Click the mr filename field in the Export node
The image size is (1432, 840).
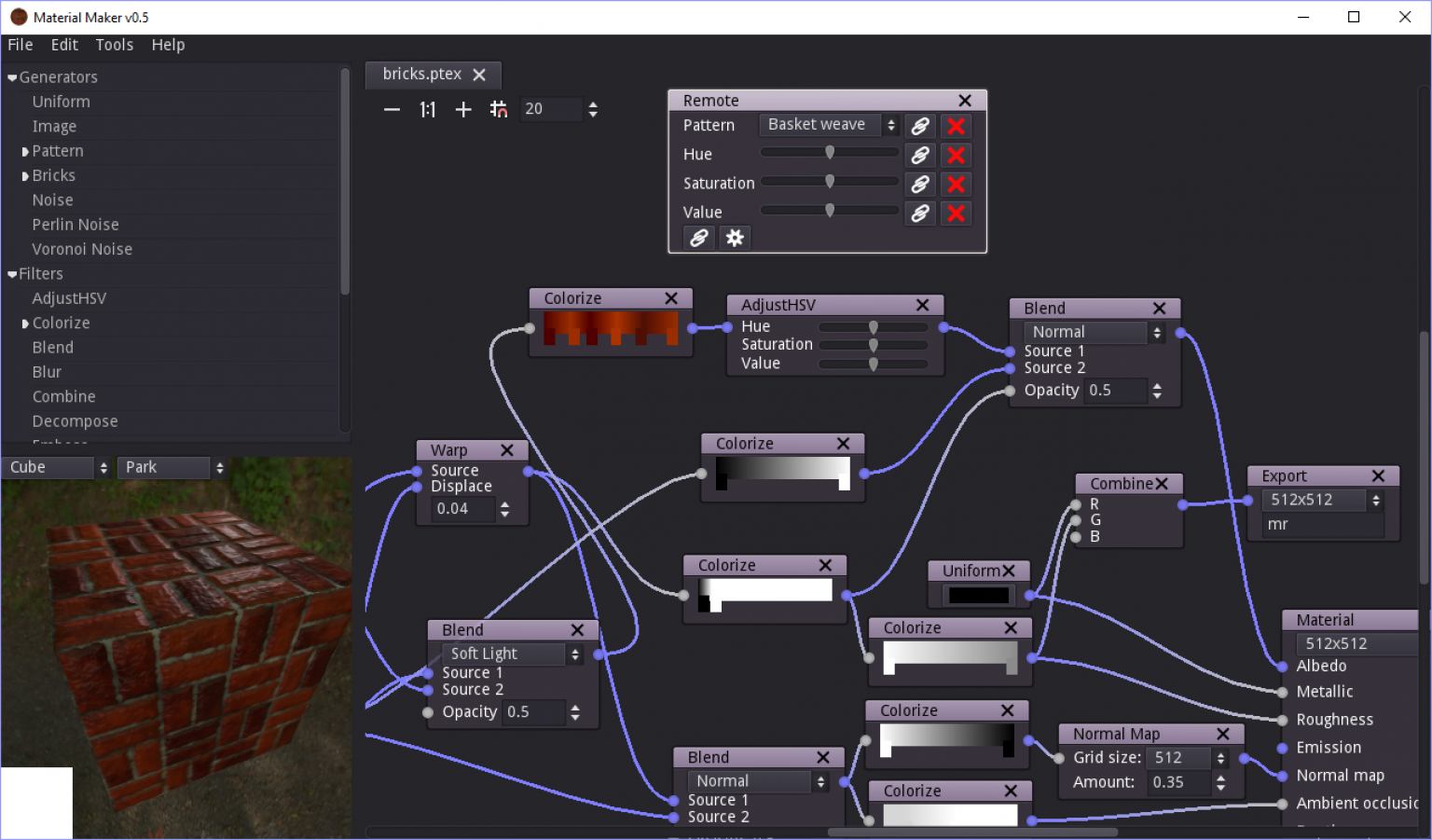coord(1319,524)
